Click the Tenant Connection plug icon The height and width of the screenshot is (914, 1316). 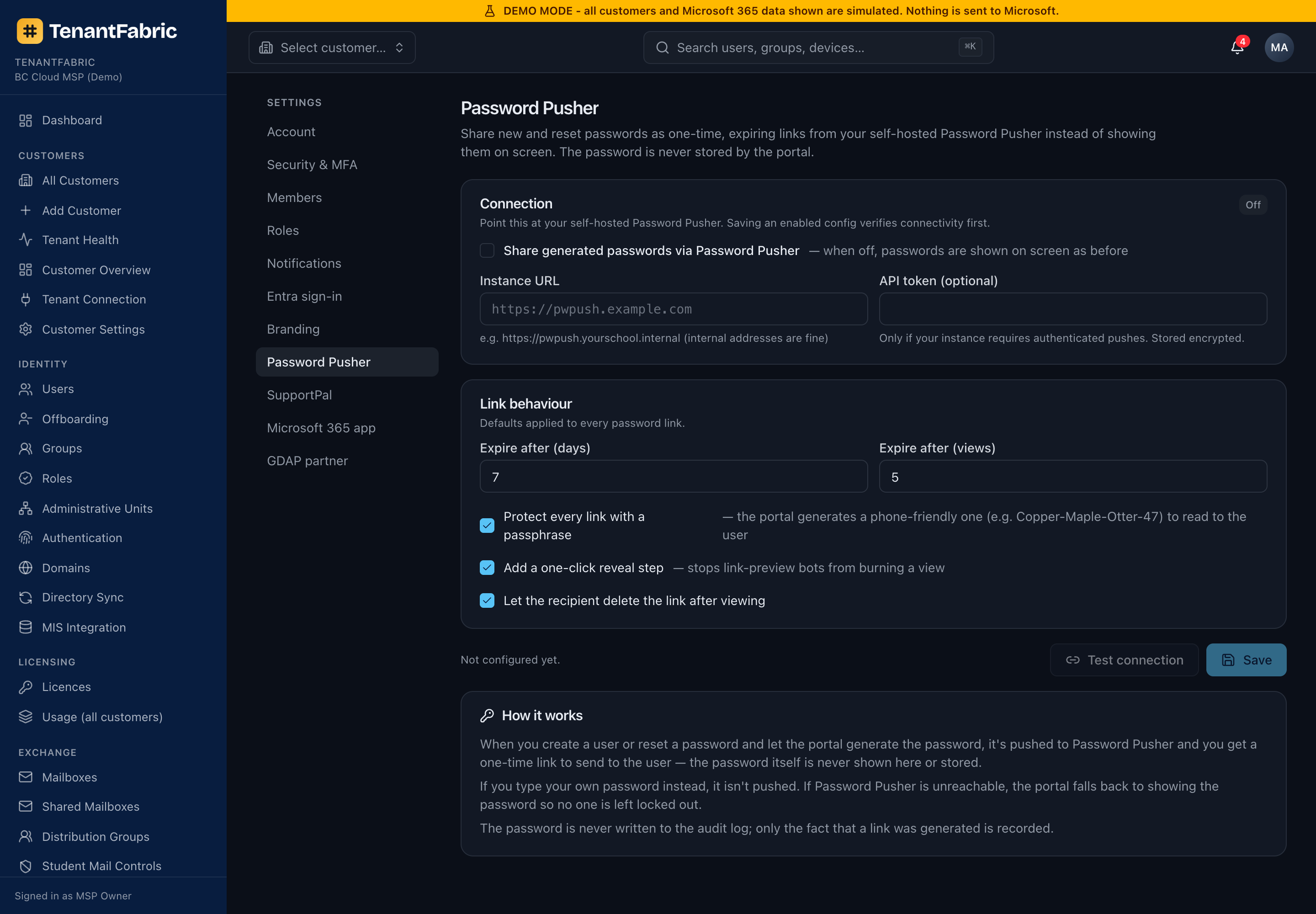(25, 299)
